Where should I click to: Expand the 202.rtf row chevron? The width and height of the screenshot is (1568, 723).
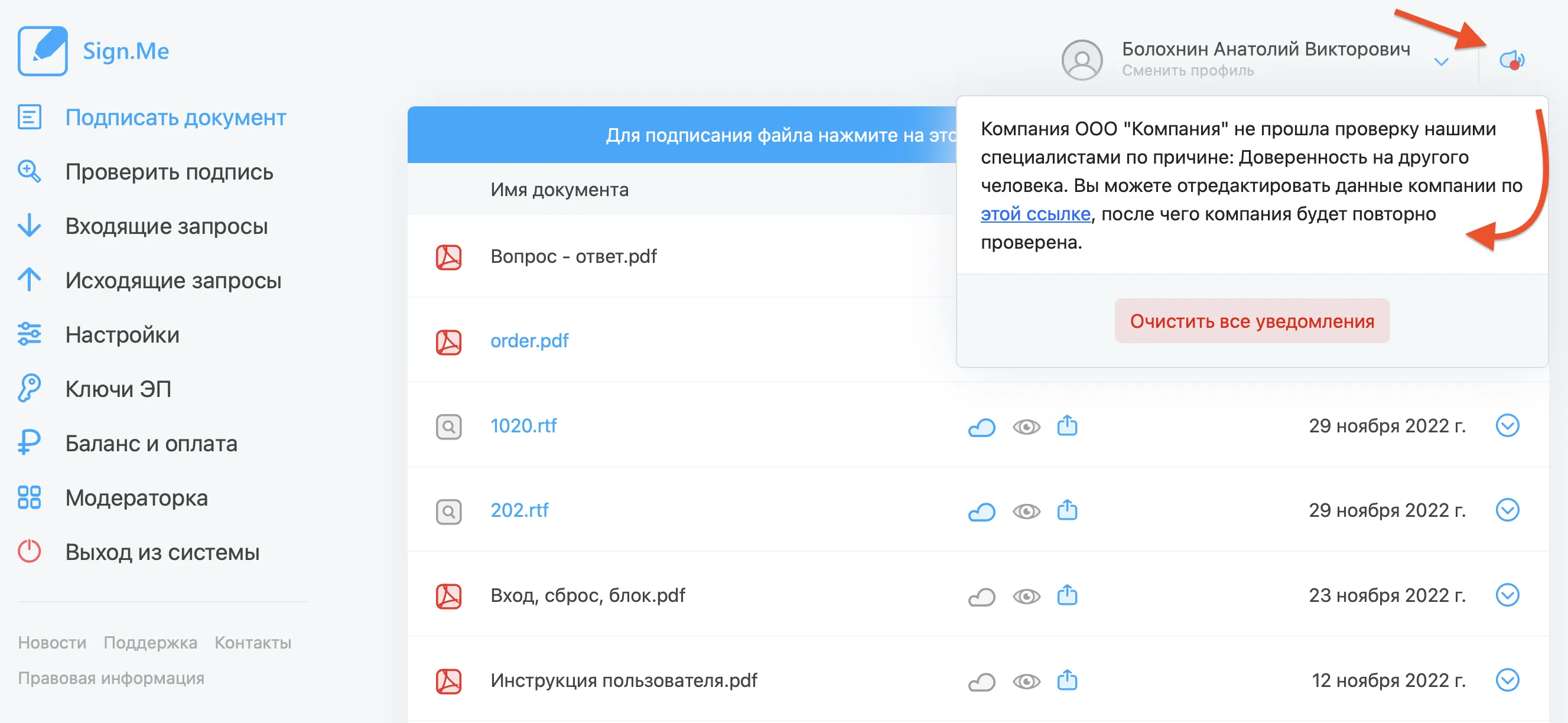click(1507, 509)
